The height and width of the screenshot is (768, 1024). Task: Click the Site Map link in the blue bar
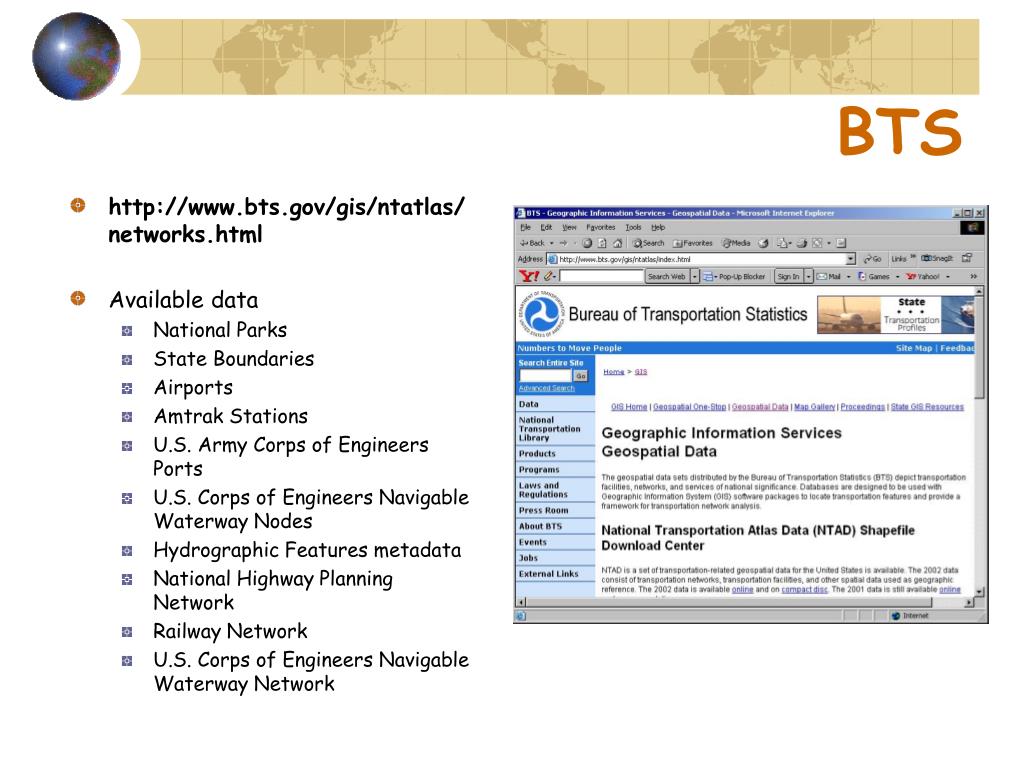914,348
